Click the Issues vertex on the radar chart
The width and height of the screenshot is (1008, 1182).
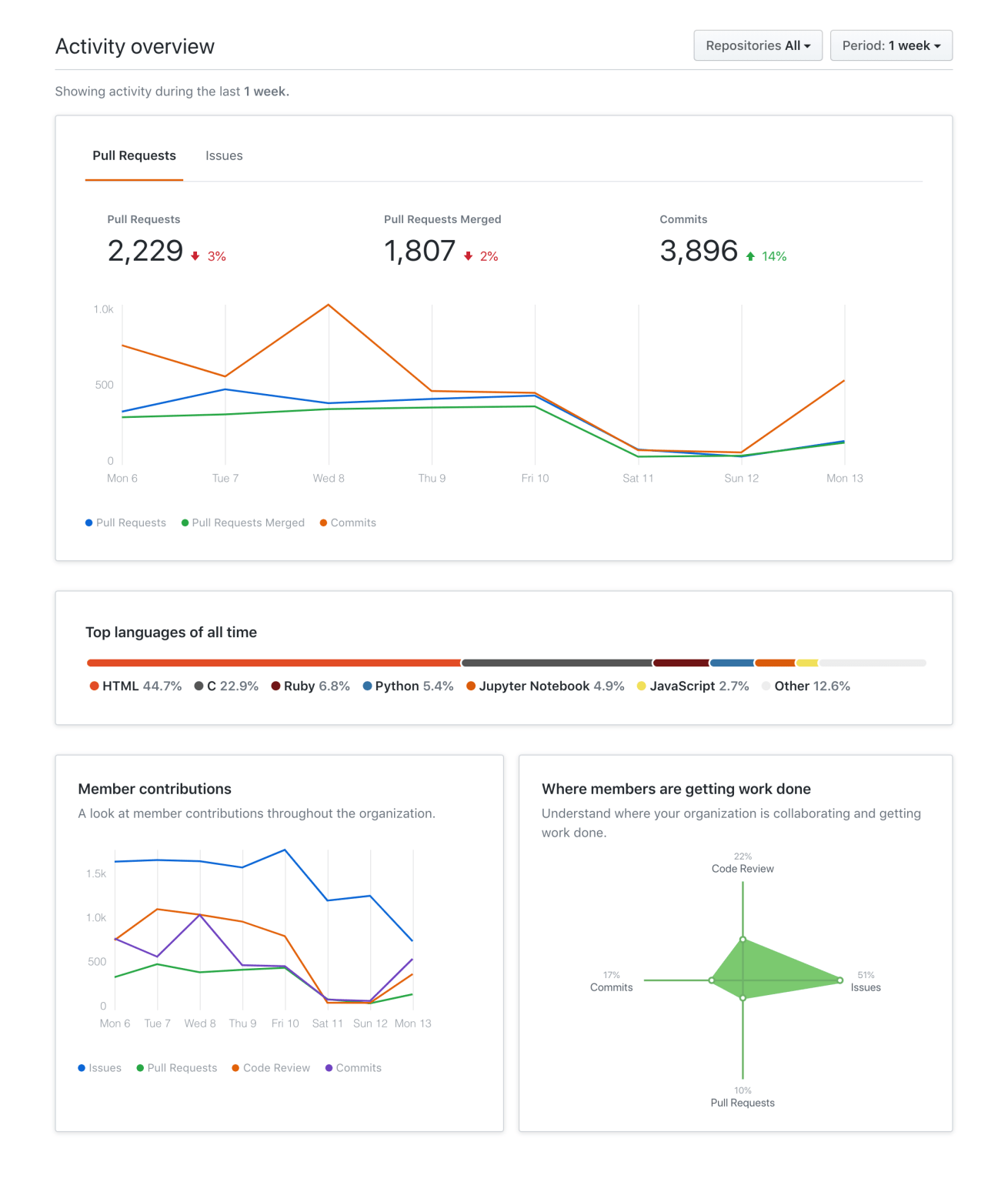coord(839,980)
